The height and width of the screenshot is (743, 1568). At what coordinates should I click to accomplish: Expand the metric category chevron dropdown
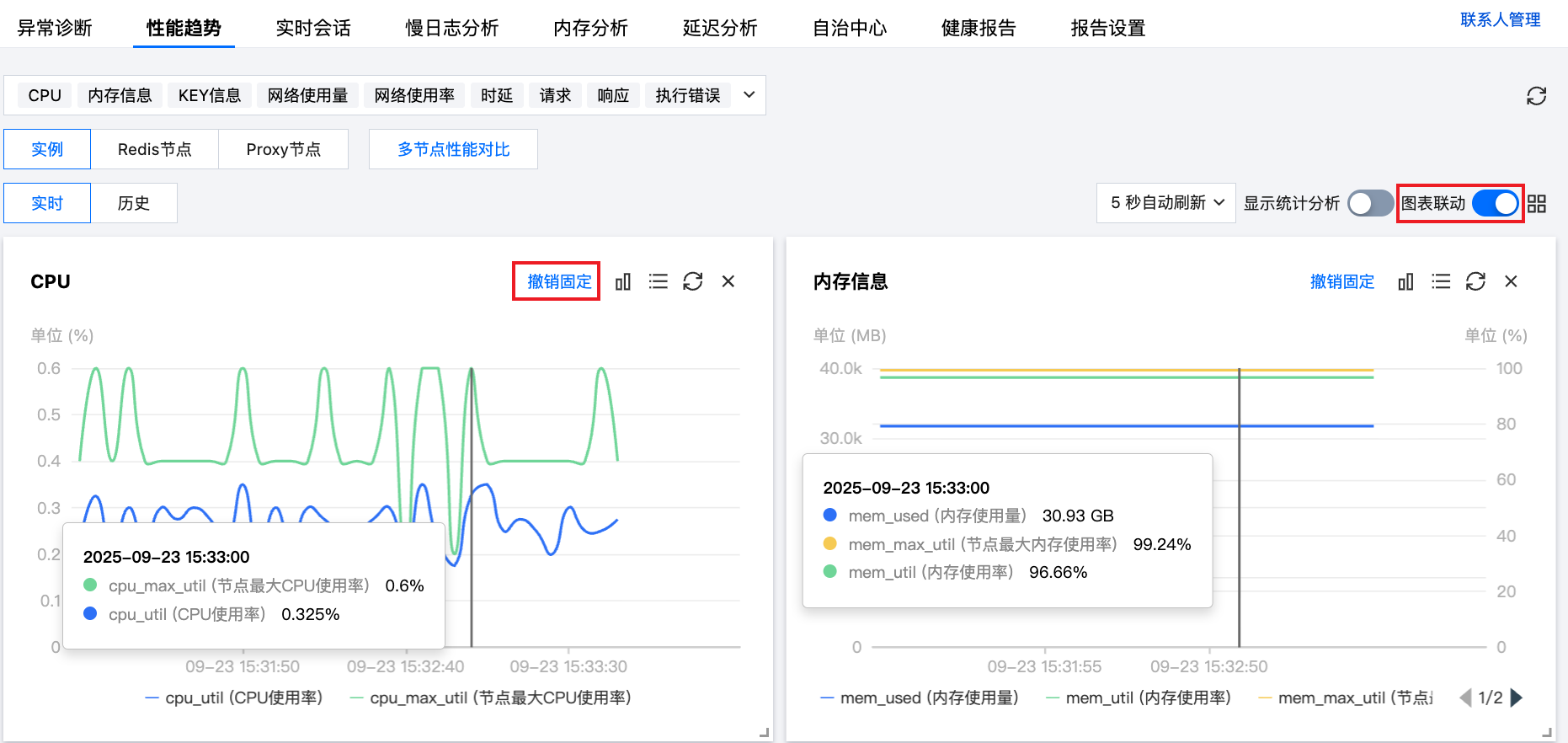coord(749,95)
